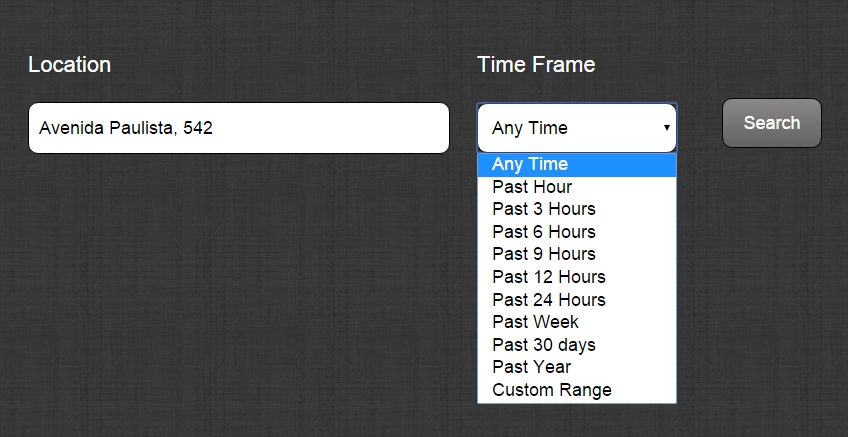Select the highlighted Any Time option
Image resolution: width=848 pixels, height=437 pixels.
pos(577,164)
